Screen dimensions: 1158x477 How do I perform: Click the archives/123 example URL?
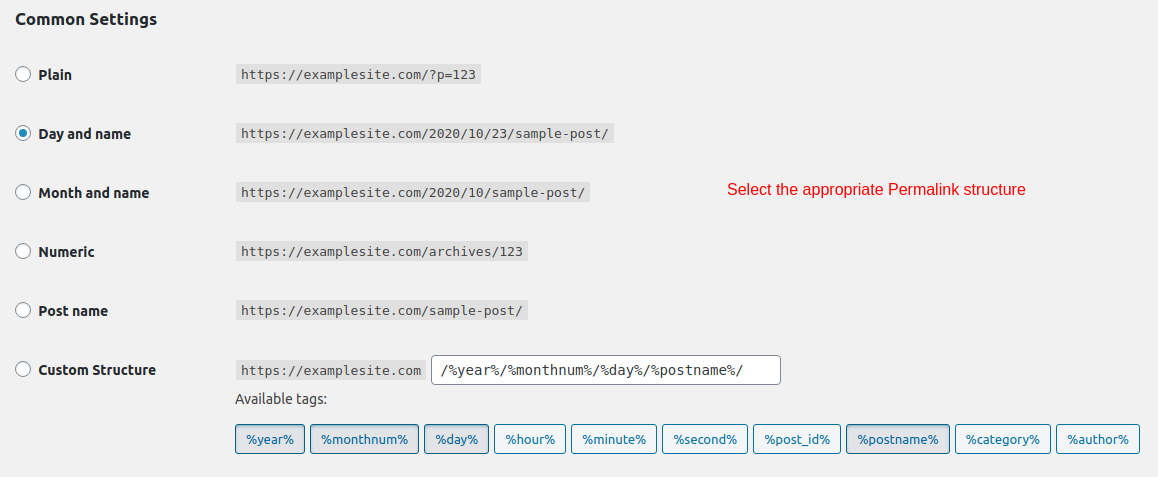pos(382,252)
